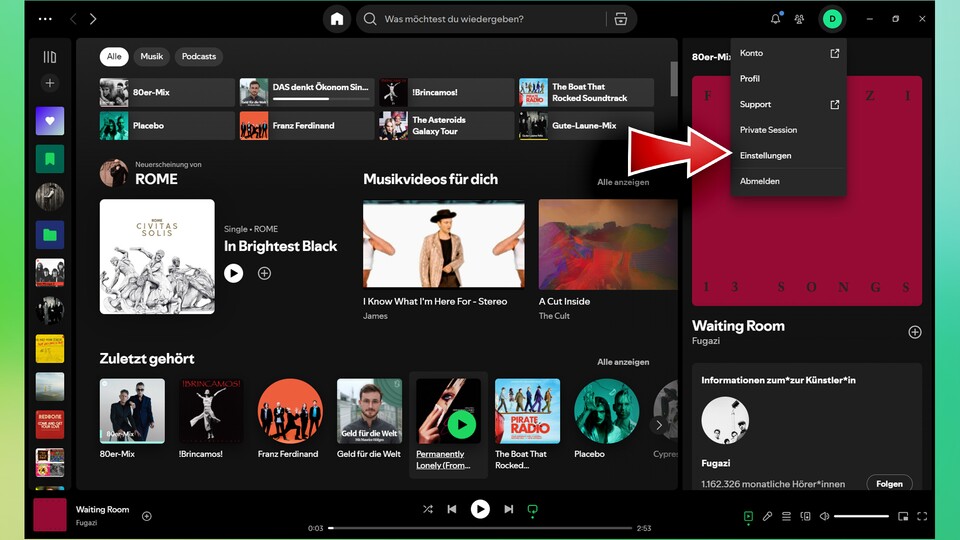Image resolution: width=960 pixels, height=540 pixels.
Task: Open The Asteroids Galaxy Tour tile
Action: (x=446, y=126)
